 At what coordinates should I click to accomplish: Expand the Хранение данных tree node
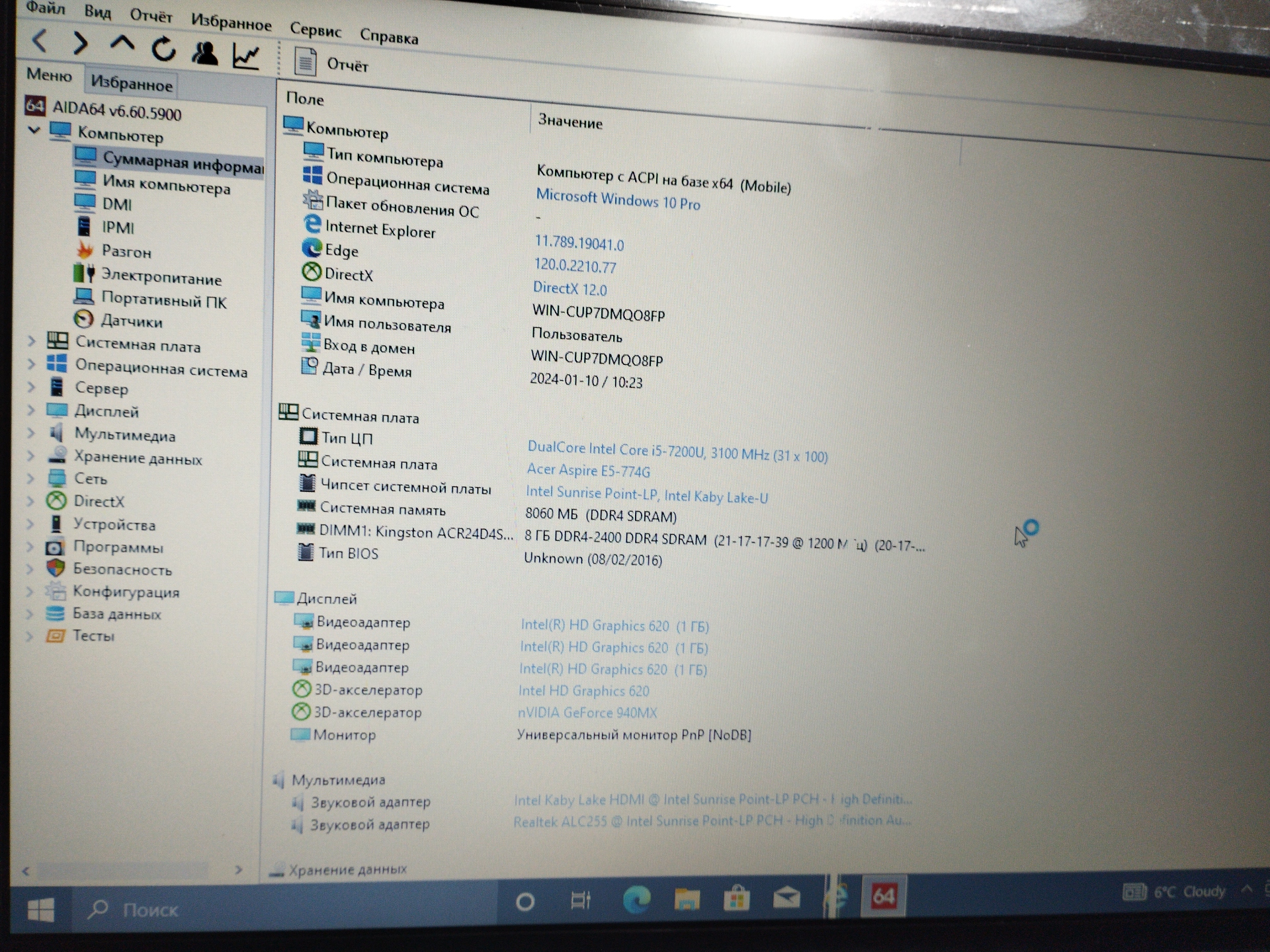(31, 456)
